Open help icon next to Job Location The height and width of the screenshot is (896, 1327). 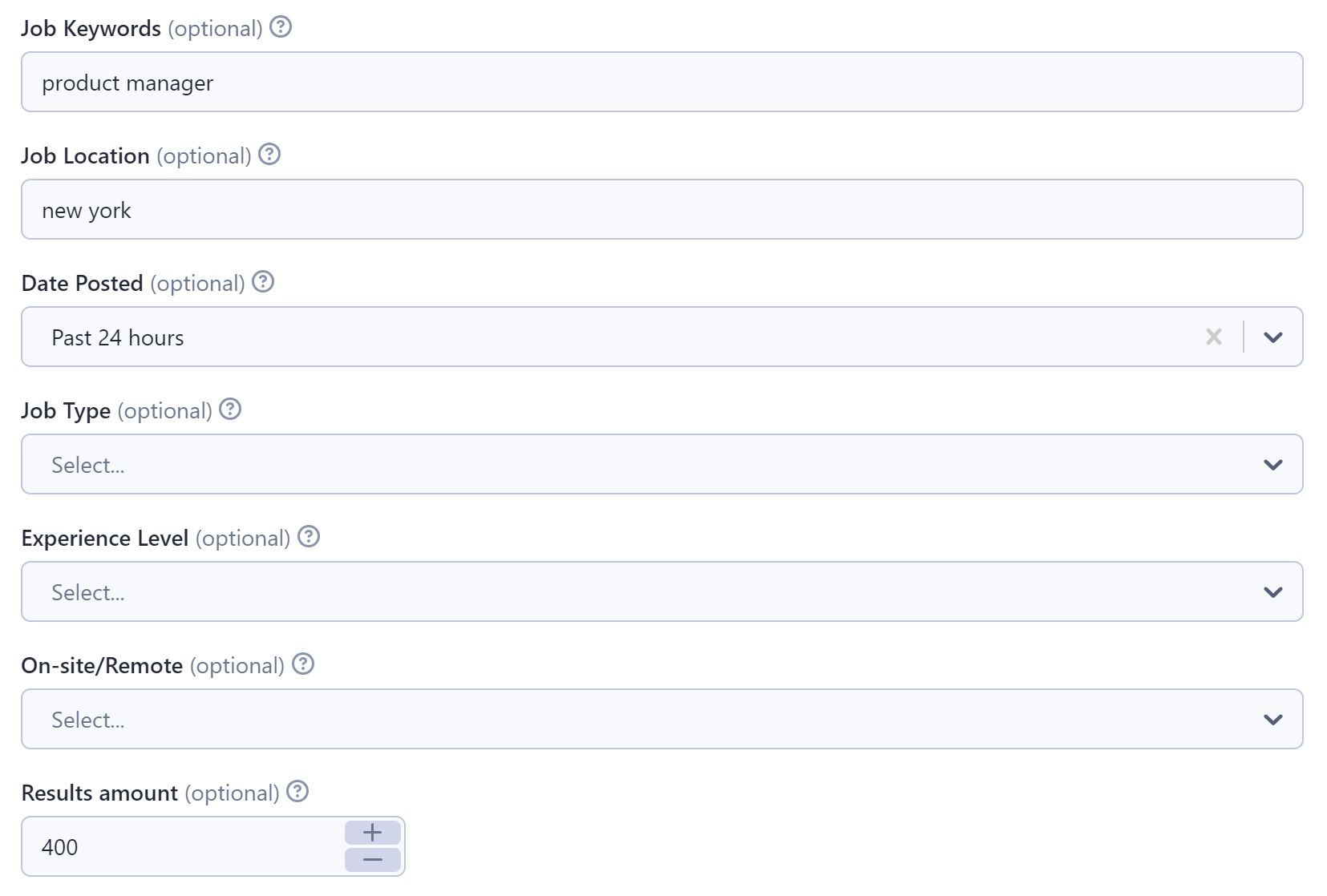(x=269, y=155)
